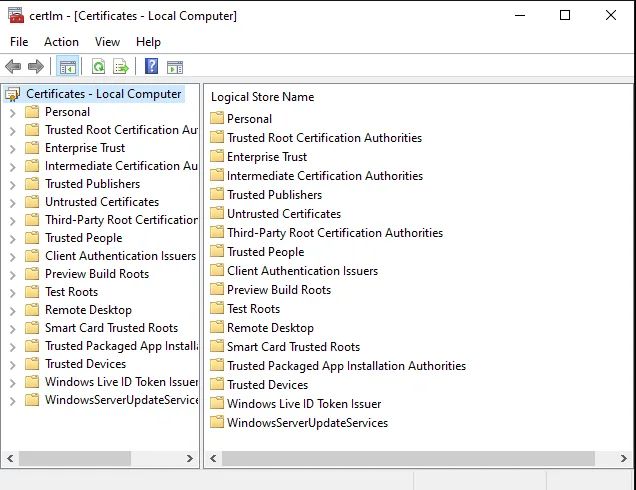
Task: Click the Forward arrow toolbar icon
Action: 36,67
